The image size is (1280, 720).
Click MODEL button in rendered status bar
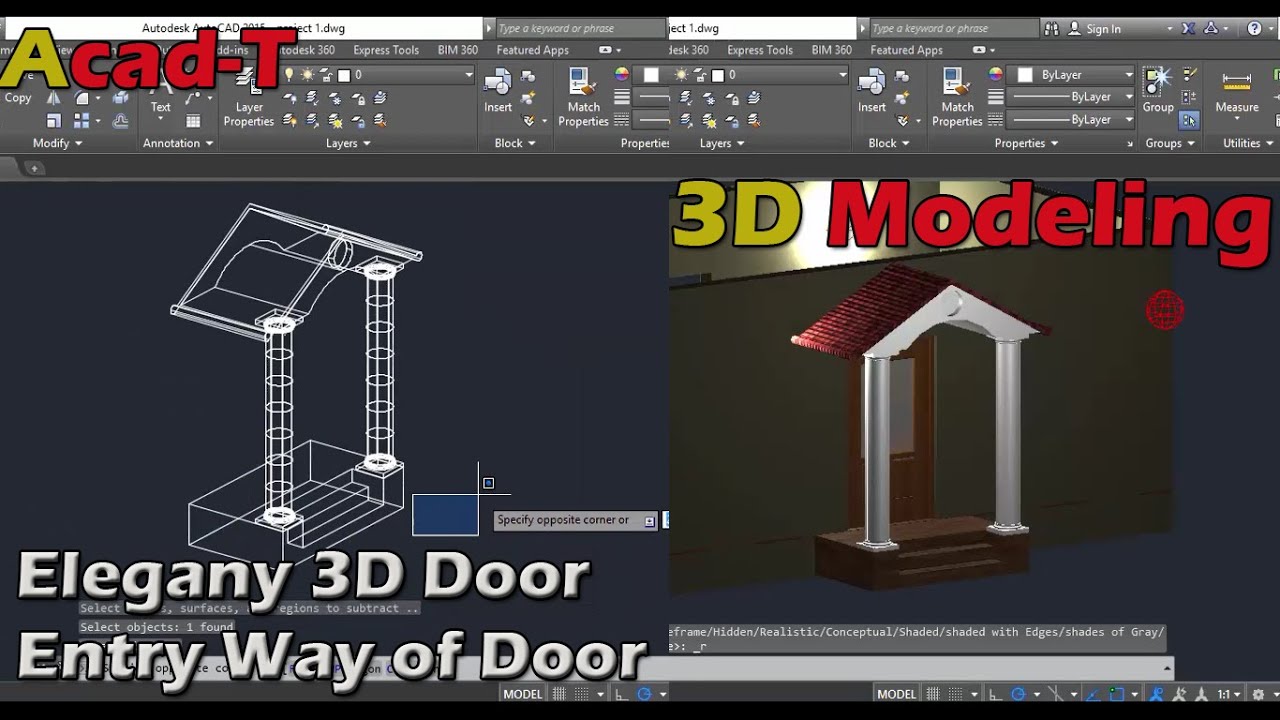pyautogui.click(x=896, y=694)
